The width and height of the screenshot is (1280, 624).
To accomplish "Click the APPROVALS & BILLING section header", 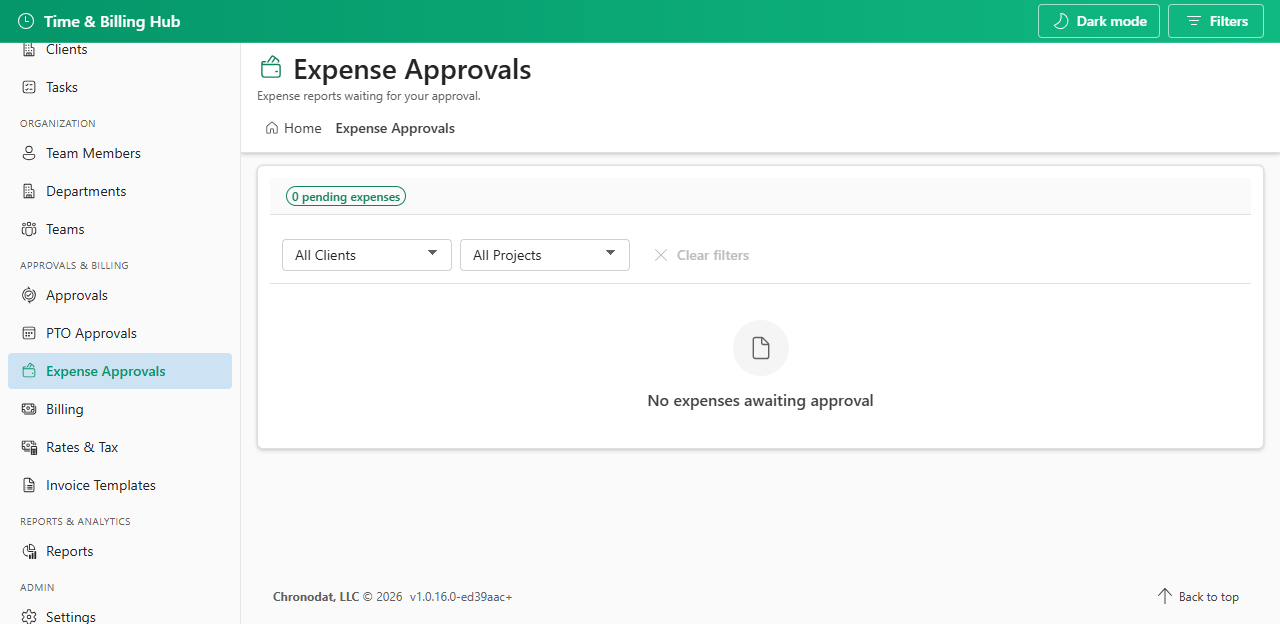I will click(x=74, y=266).
